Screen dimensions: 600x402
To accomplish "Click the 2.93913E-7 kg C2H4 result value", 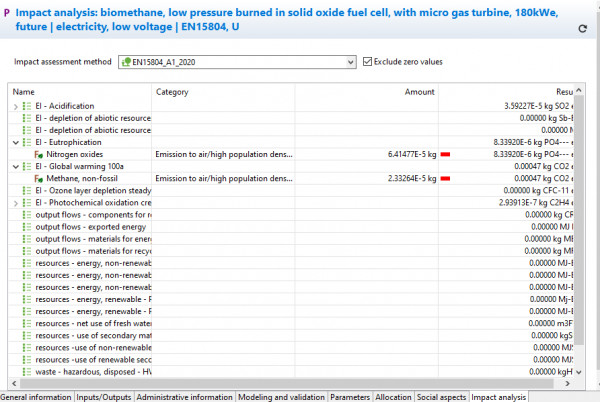I will click(x=536, y=203).
